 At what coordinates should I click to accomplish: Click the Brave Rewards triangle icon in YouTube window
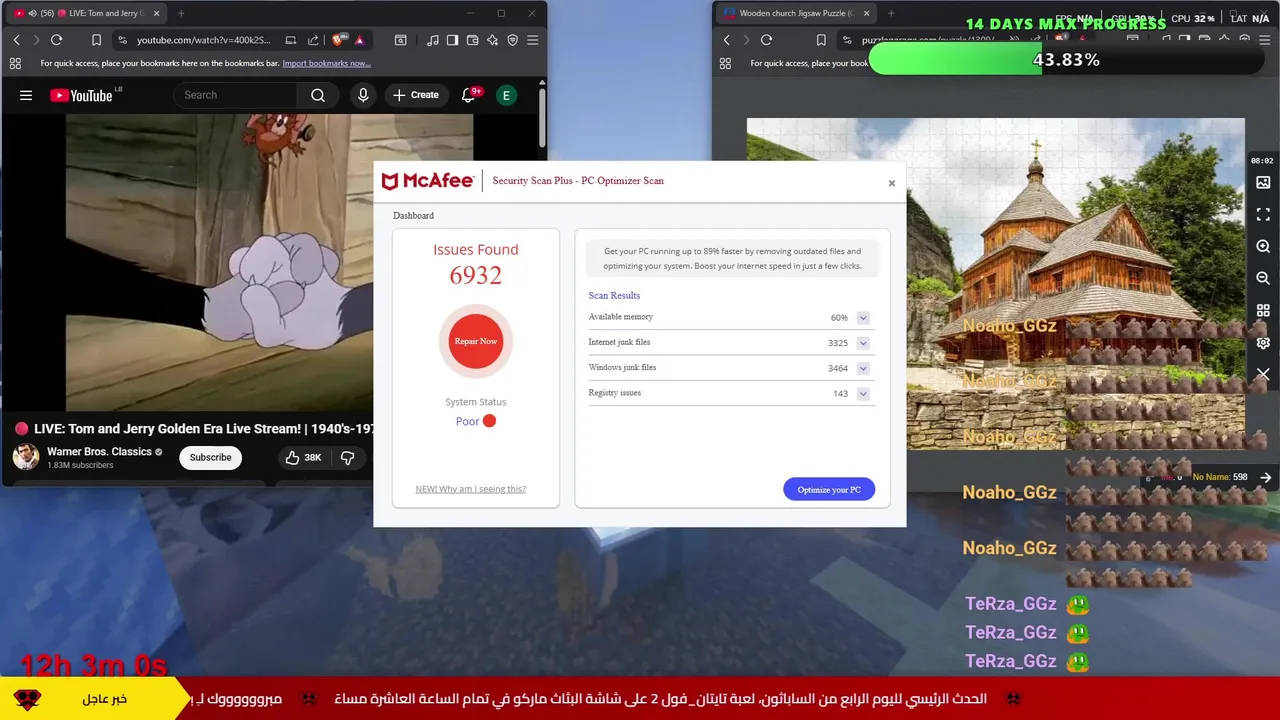pyautogui.click(x=359, y=40)
